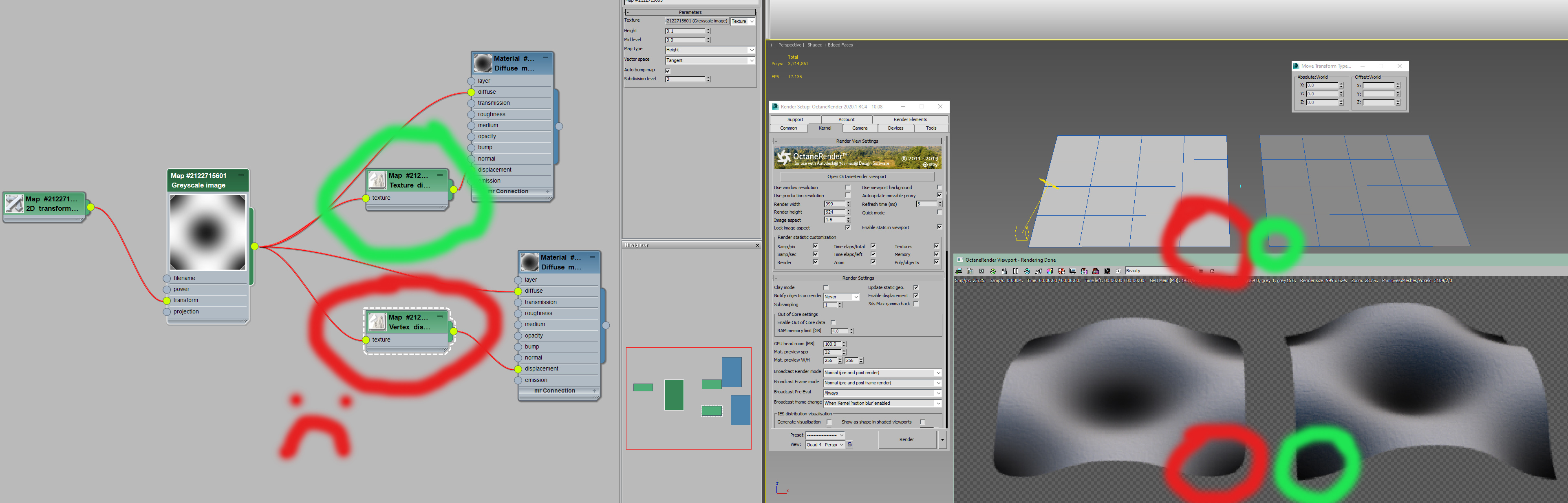This screenshot has width=1568, height=503.
Task: Switch to the Camera tab
Action: 860,128
